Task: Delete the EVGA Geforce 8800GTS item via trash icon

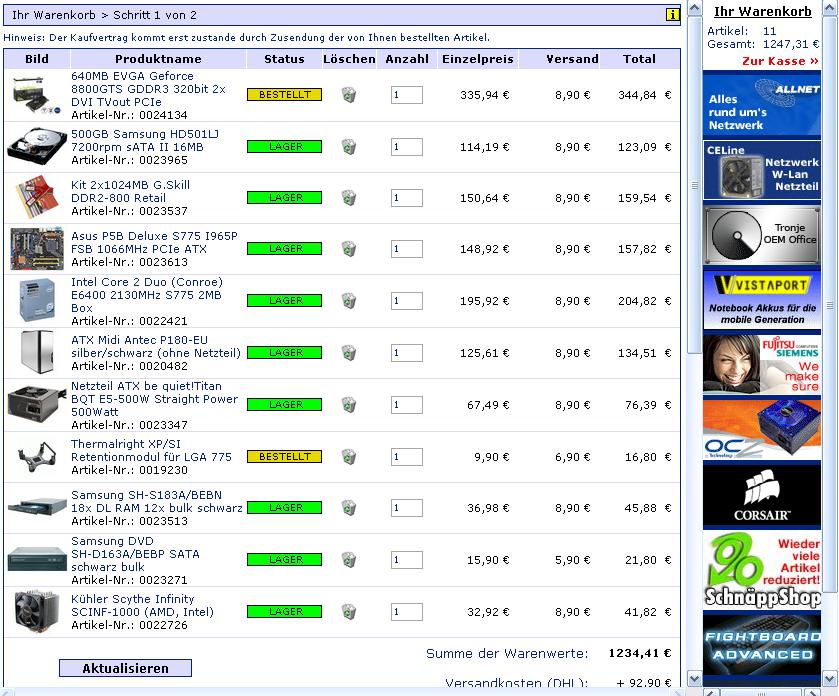Action: pos(349,95)
